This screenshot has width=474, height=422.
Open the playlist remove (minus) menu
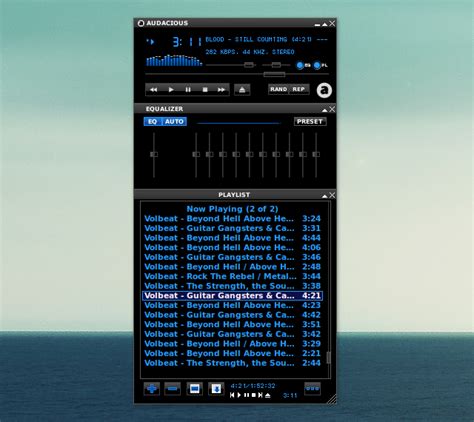(x=173, y=389)
